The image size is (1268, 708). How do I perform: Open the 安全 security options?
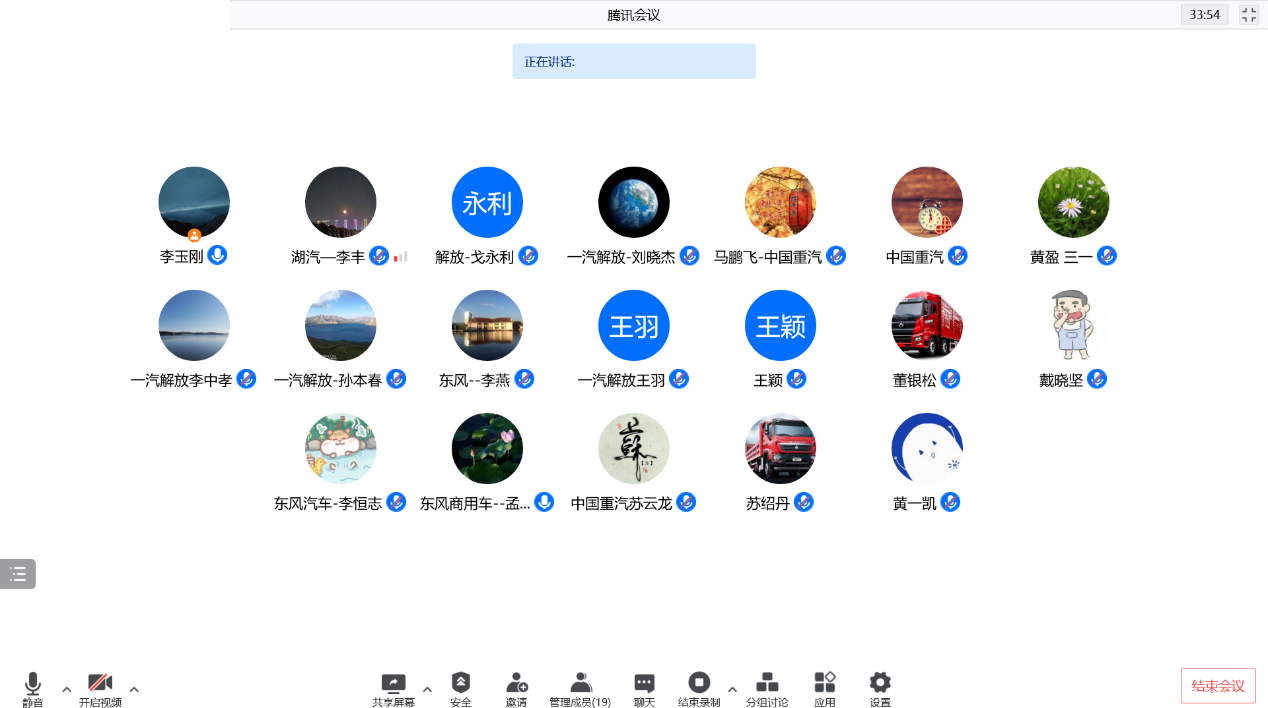[x=460, y=690]
